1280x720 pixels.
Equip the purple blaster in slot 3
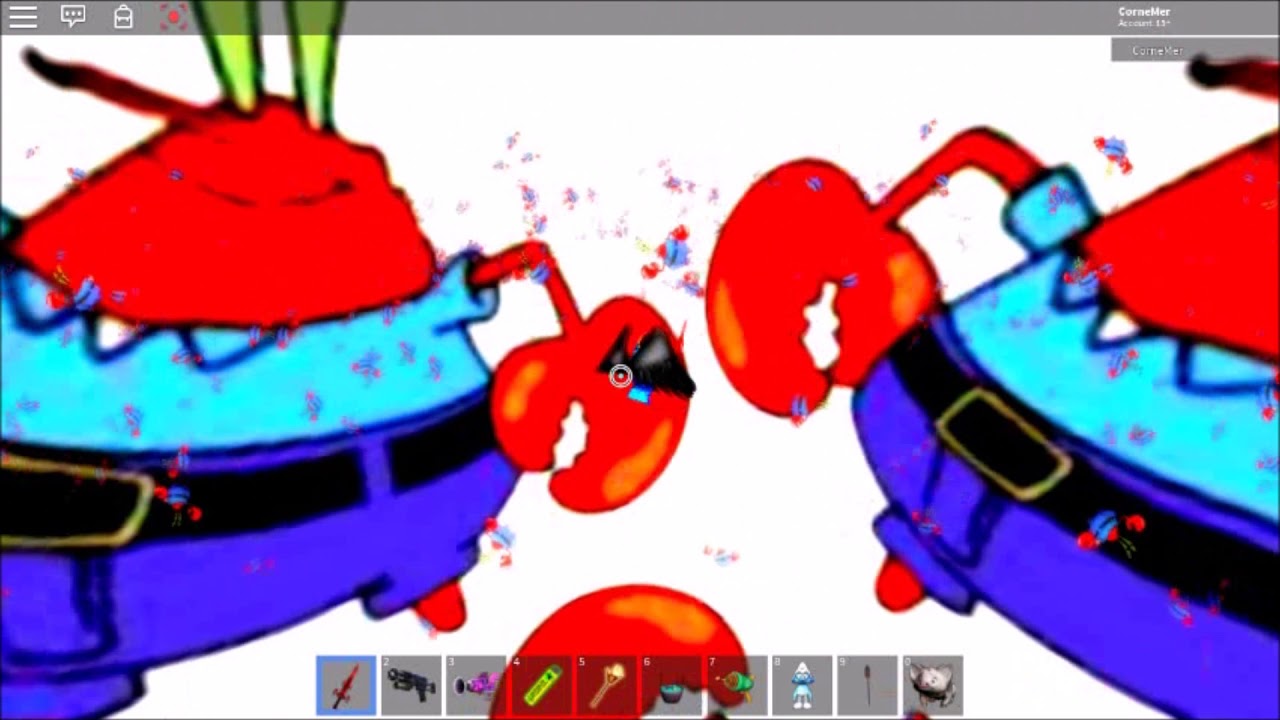click(x=476, y=686)
